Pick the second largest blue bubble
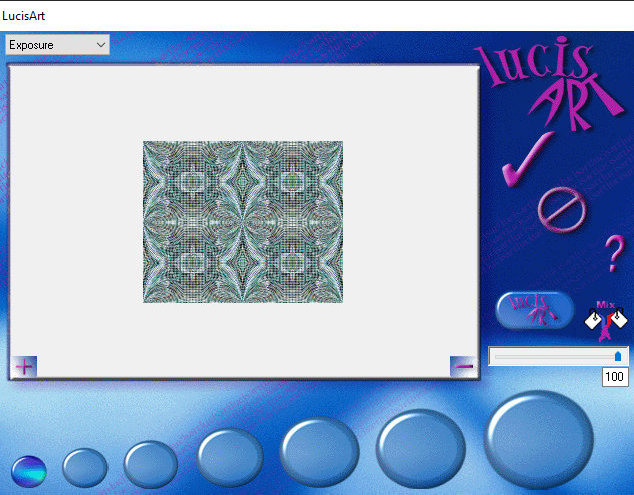Screen dimensions: 634x495 point(421,448)
